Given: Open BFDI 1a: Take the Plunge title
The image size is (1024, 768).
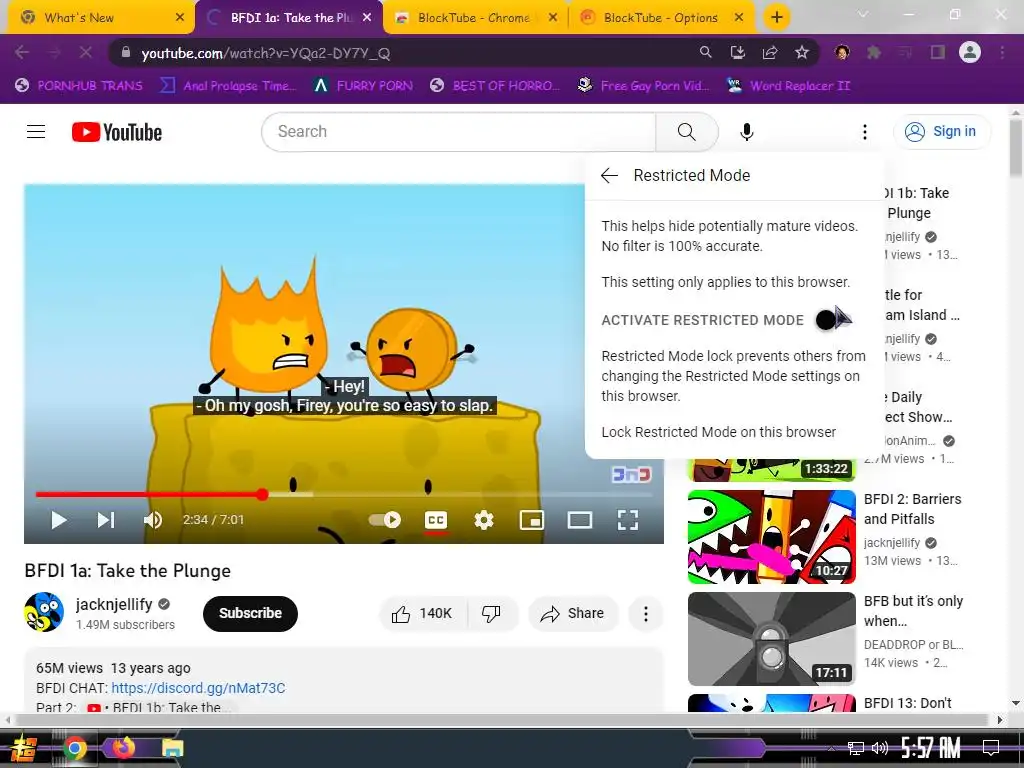Looking at the screenshot, I should (x=127, y=571).
